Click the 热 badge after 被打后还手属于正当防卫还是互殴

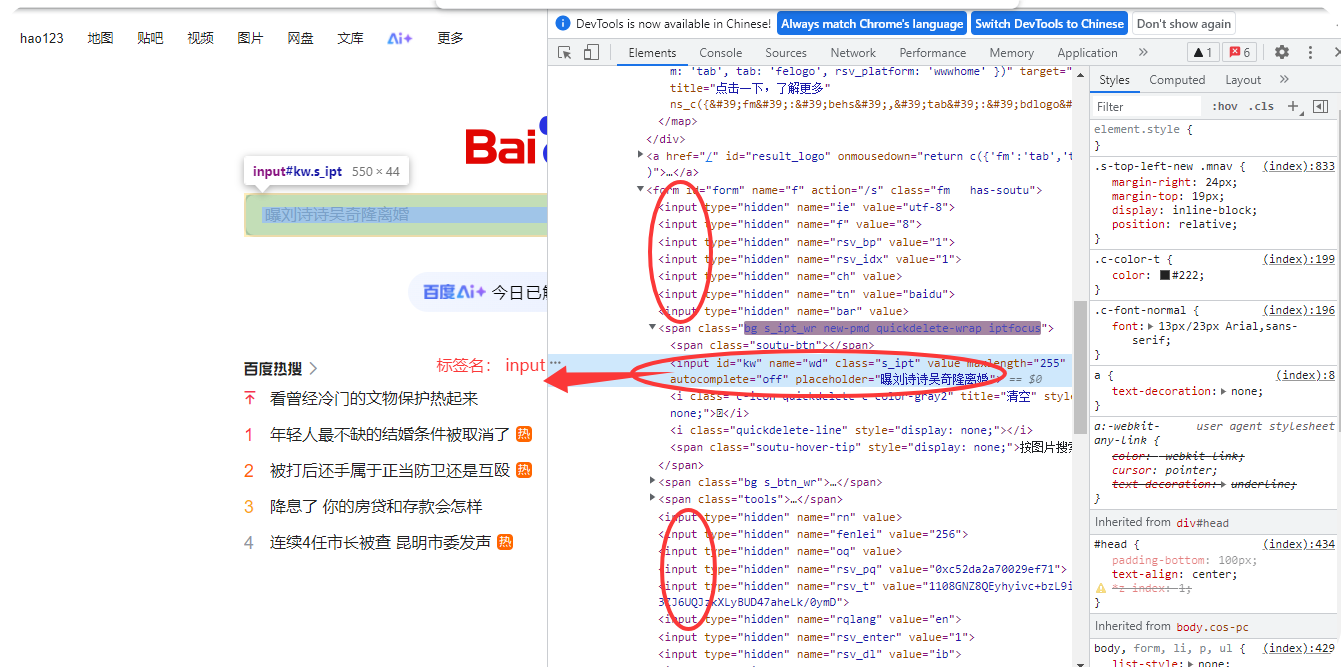(x=524, y=470)
